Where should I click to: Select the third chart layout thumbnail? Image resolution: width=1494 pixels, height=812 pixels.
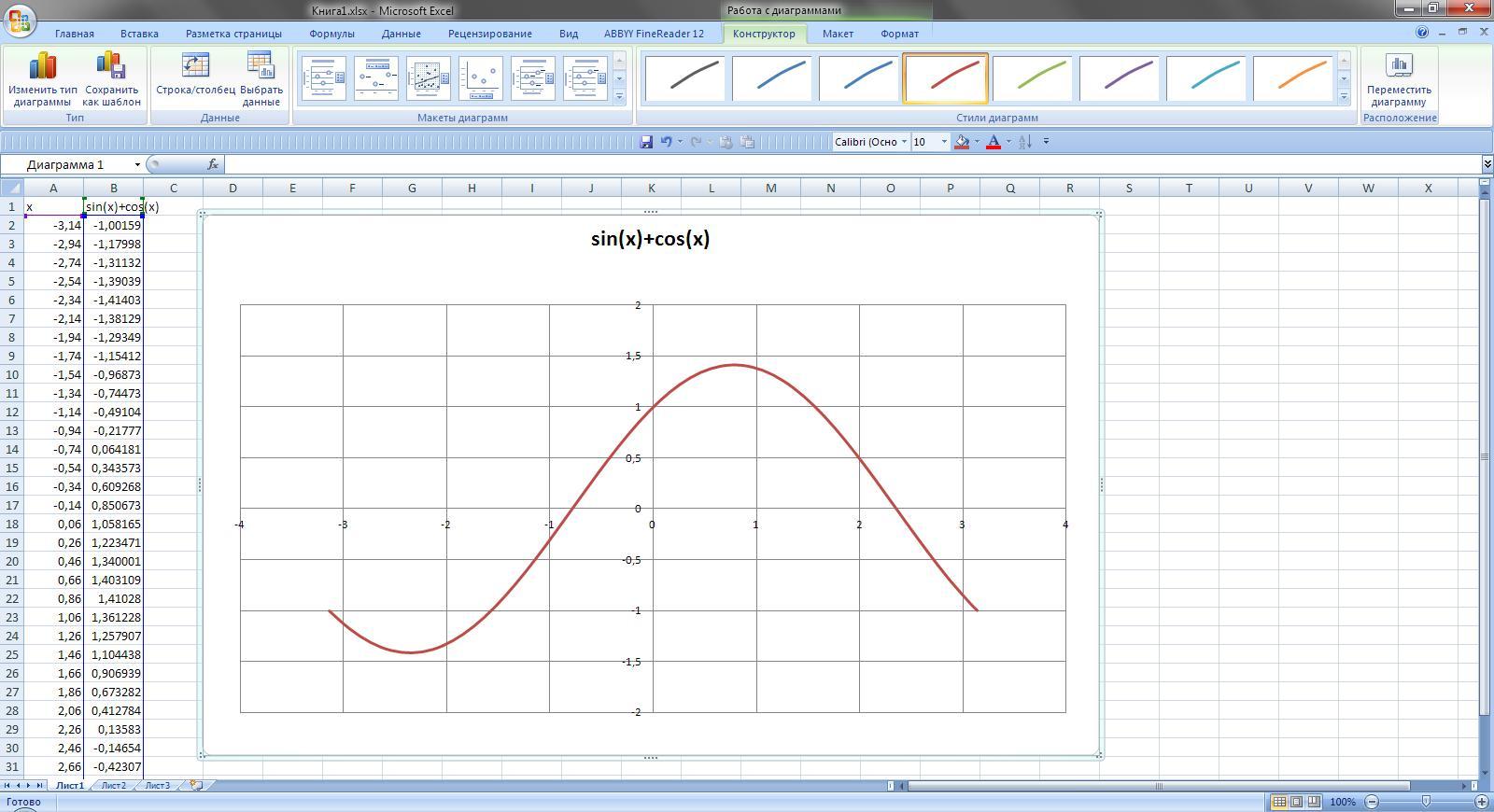click(x=429, y=78)
